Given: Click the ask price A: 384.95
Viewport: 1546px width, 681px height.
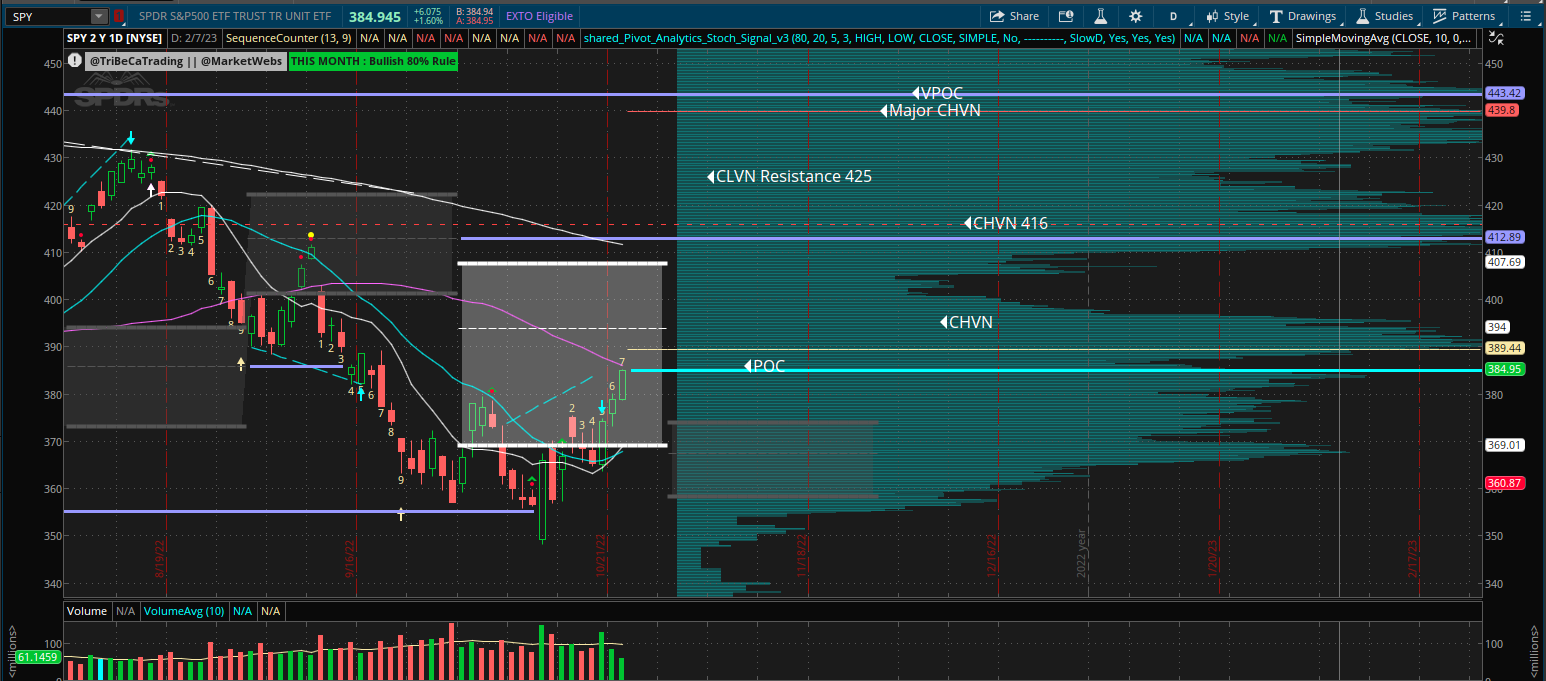Looking at the screenshot, I should click(473, 20).
